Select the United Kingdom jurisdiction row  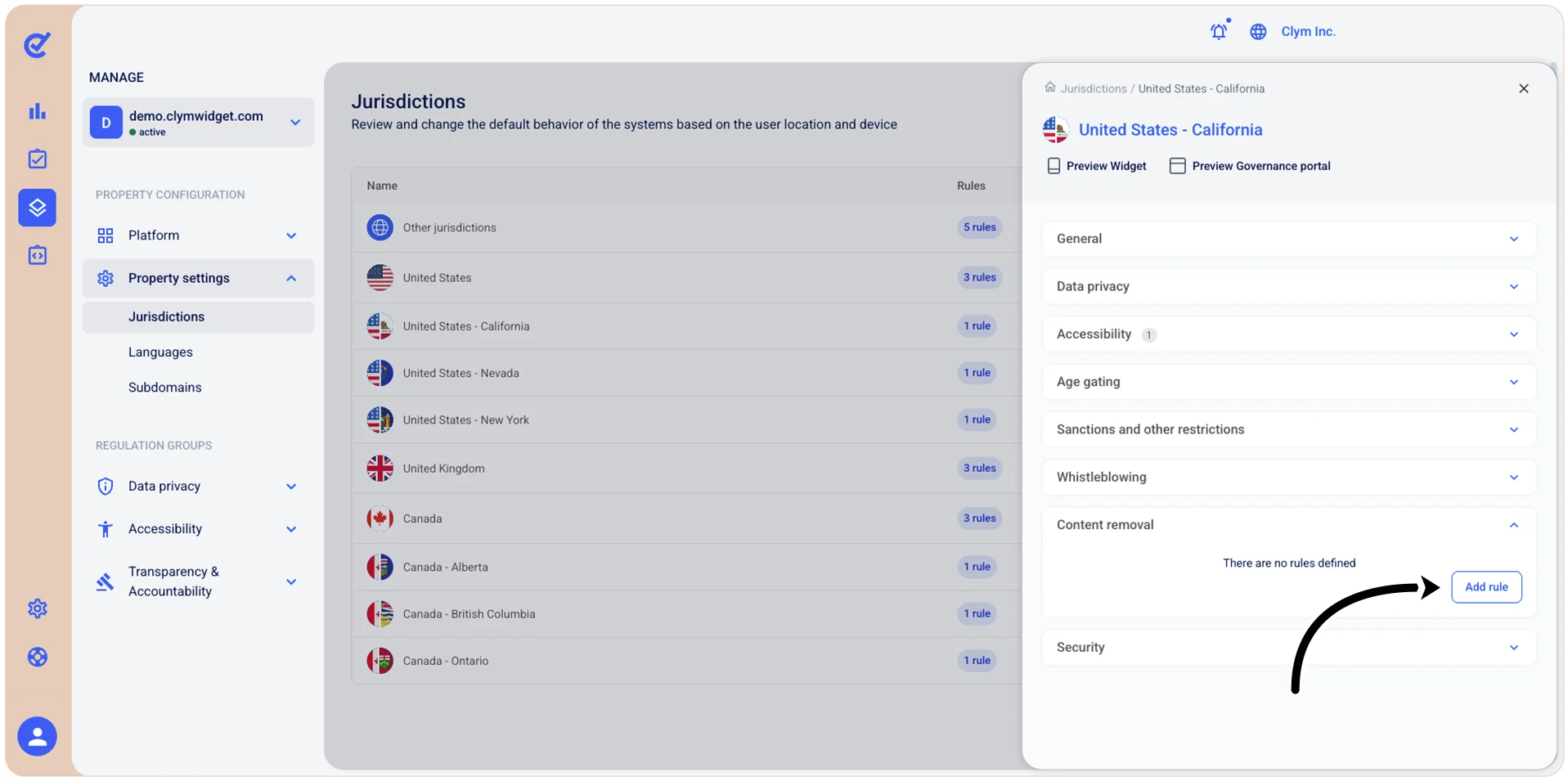click(x=687, y=469)
